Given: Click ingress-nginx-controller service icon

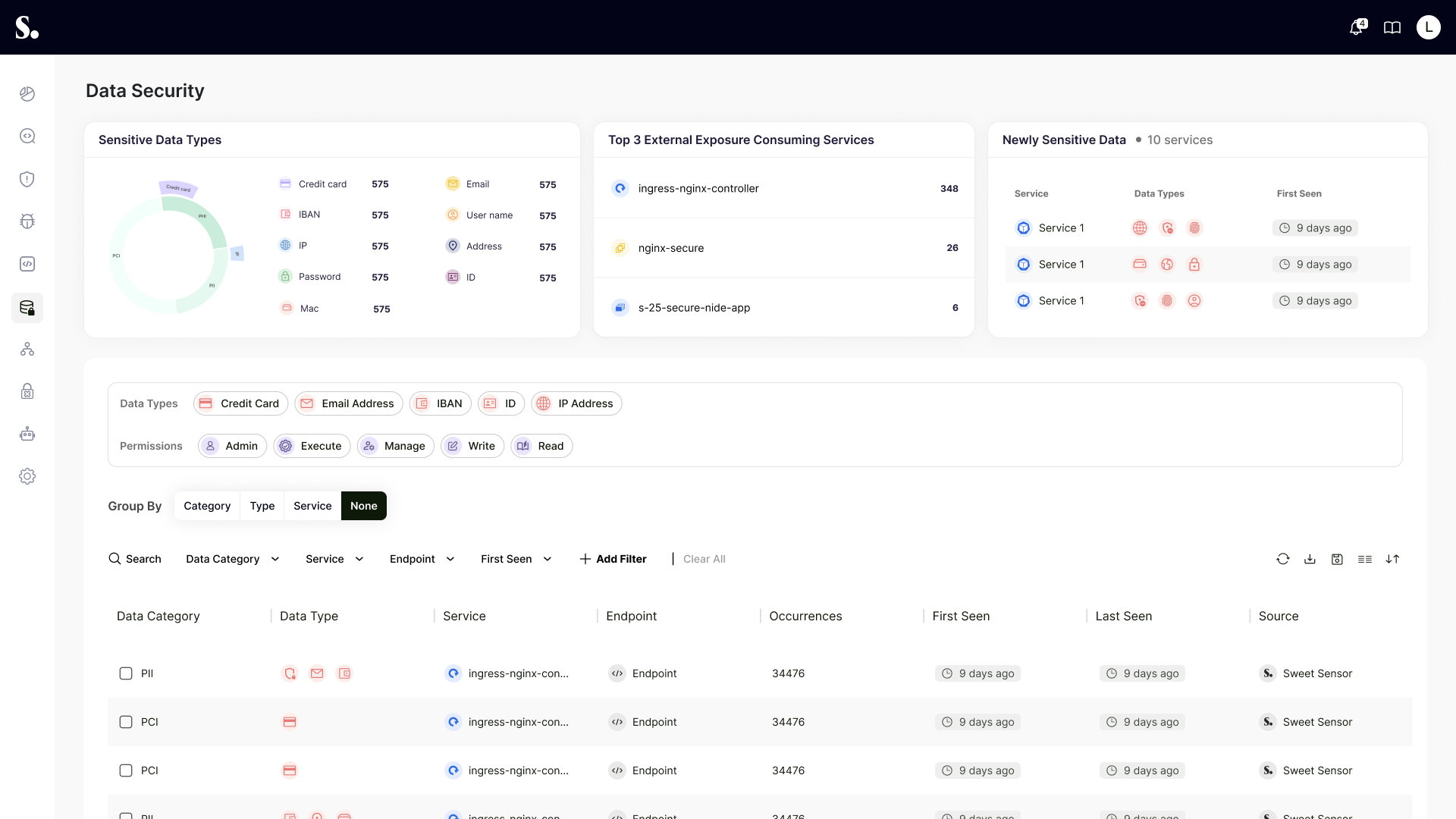Looking at the screenshot, I should [x=620, y=188].
